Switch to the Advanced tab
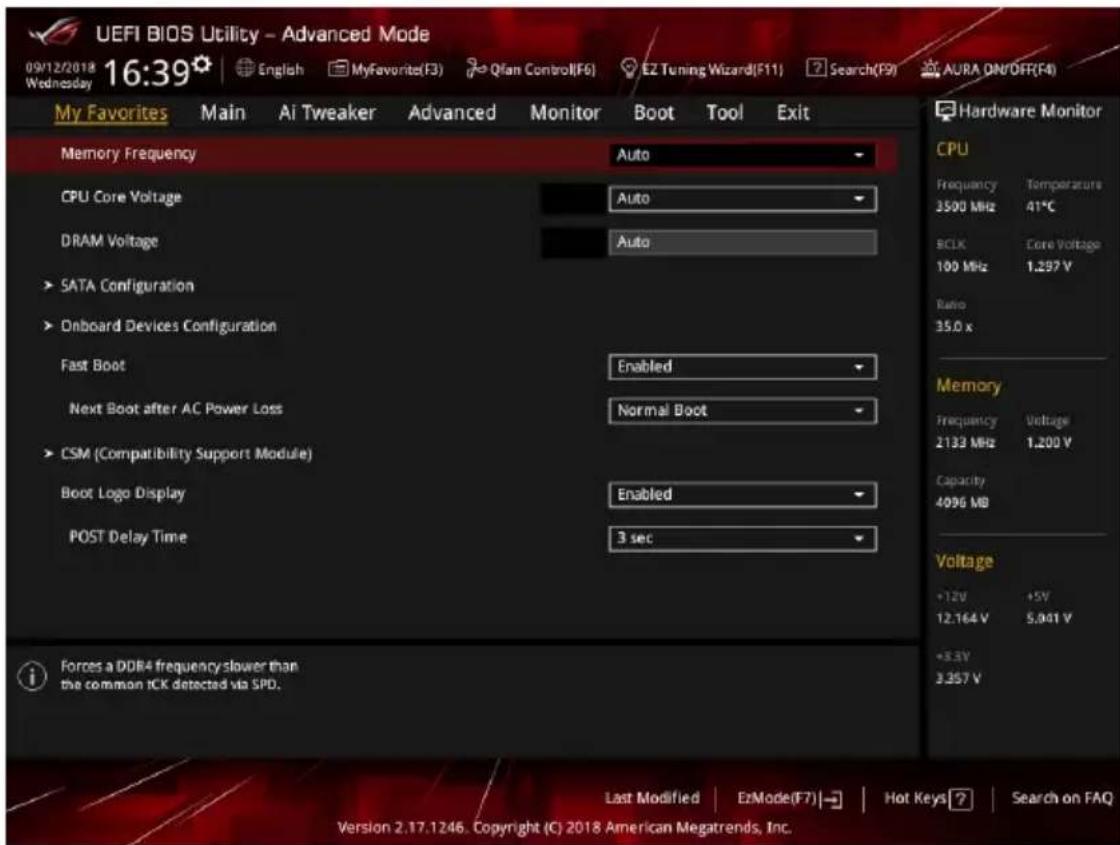The height and width of the screenshot is (845, 1120). pos(451,113)
